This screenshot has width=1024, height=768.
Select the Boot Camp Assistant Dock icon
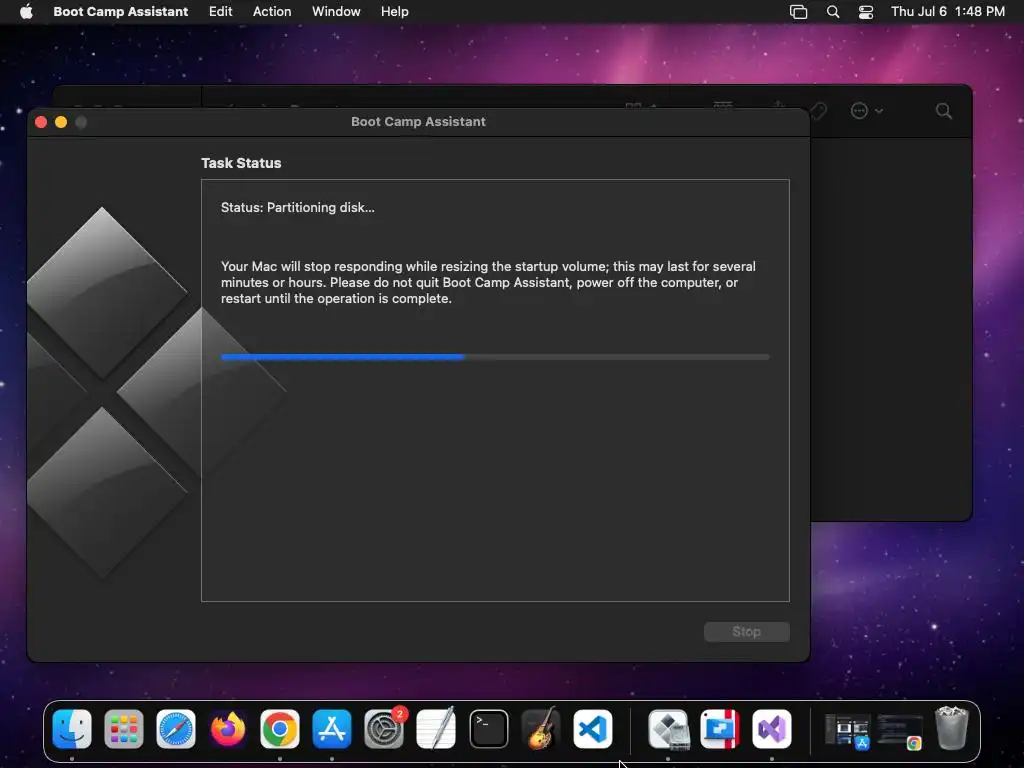[x=668, y=729]
